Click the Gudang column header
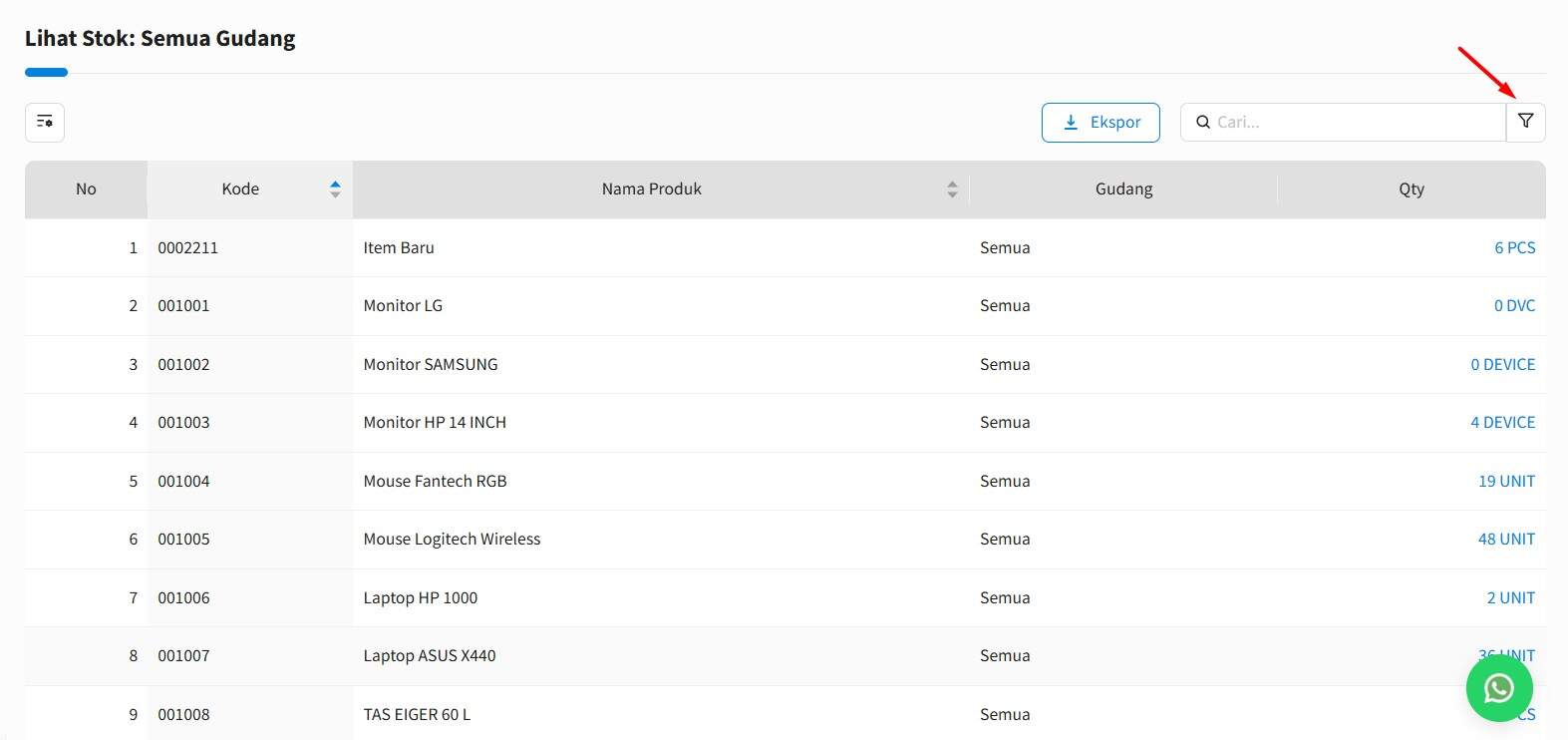The image size is (1568, 740). tap(1123, 188)
